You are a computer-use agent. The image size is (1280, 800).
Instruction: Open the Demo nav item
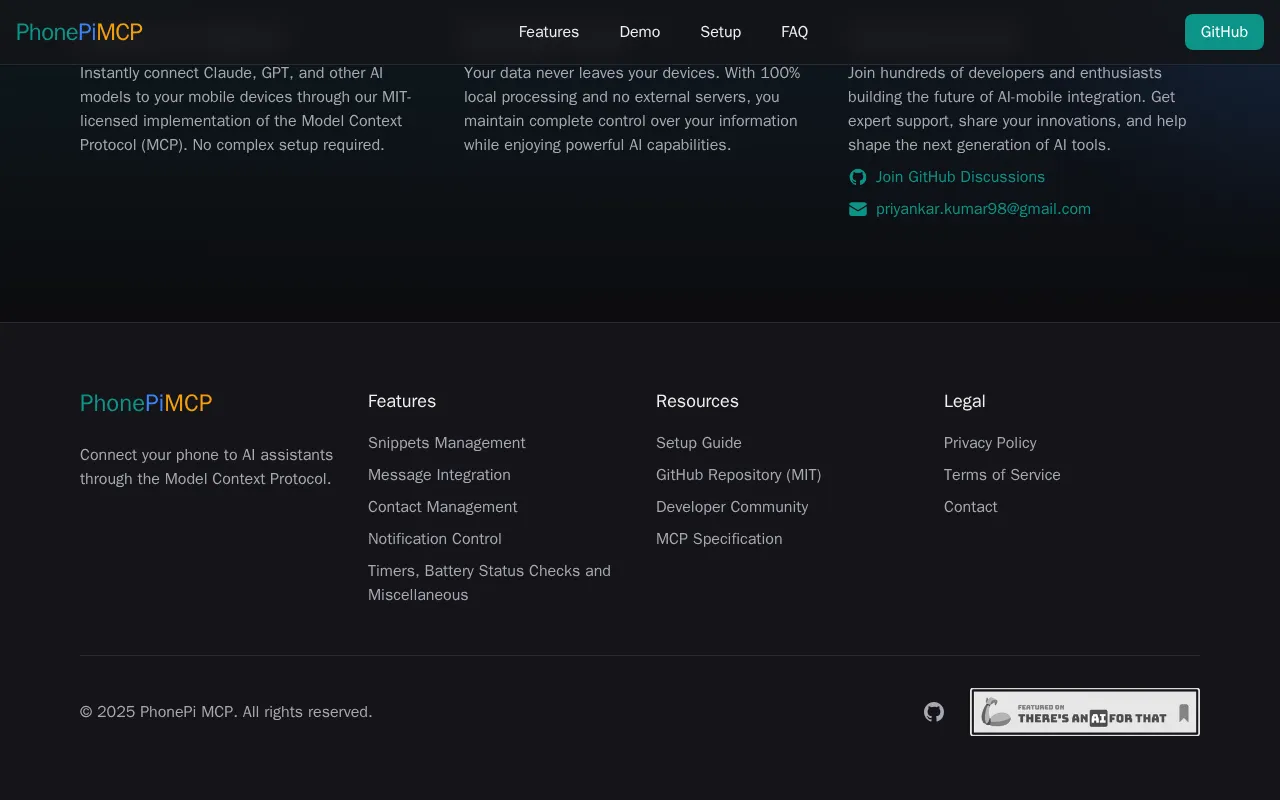coord(640,32)
